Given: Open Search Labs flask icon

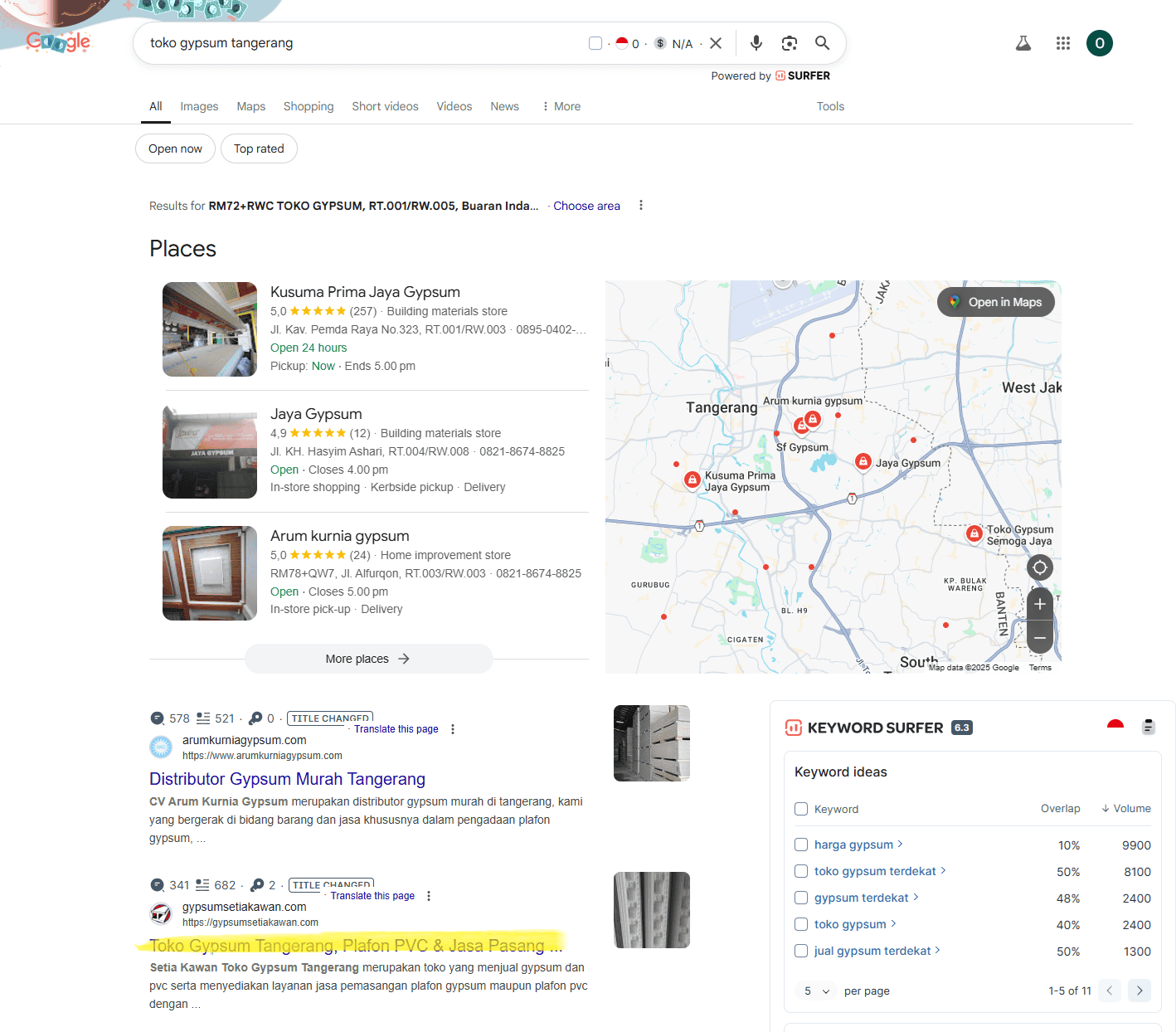Looking at the screenshot, I should 1023,43.
